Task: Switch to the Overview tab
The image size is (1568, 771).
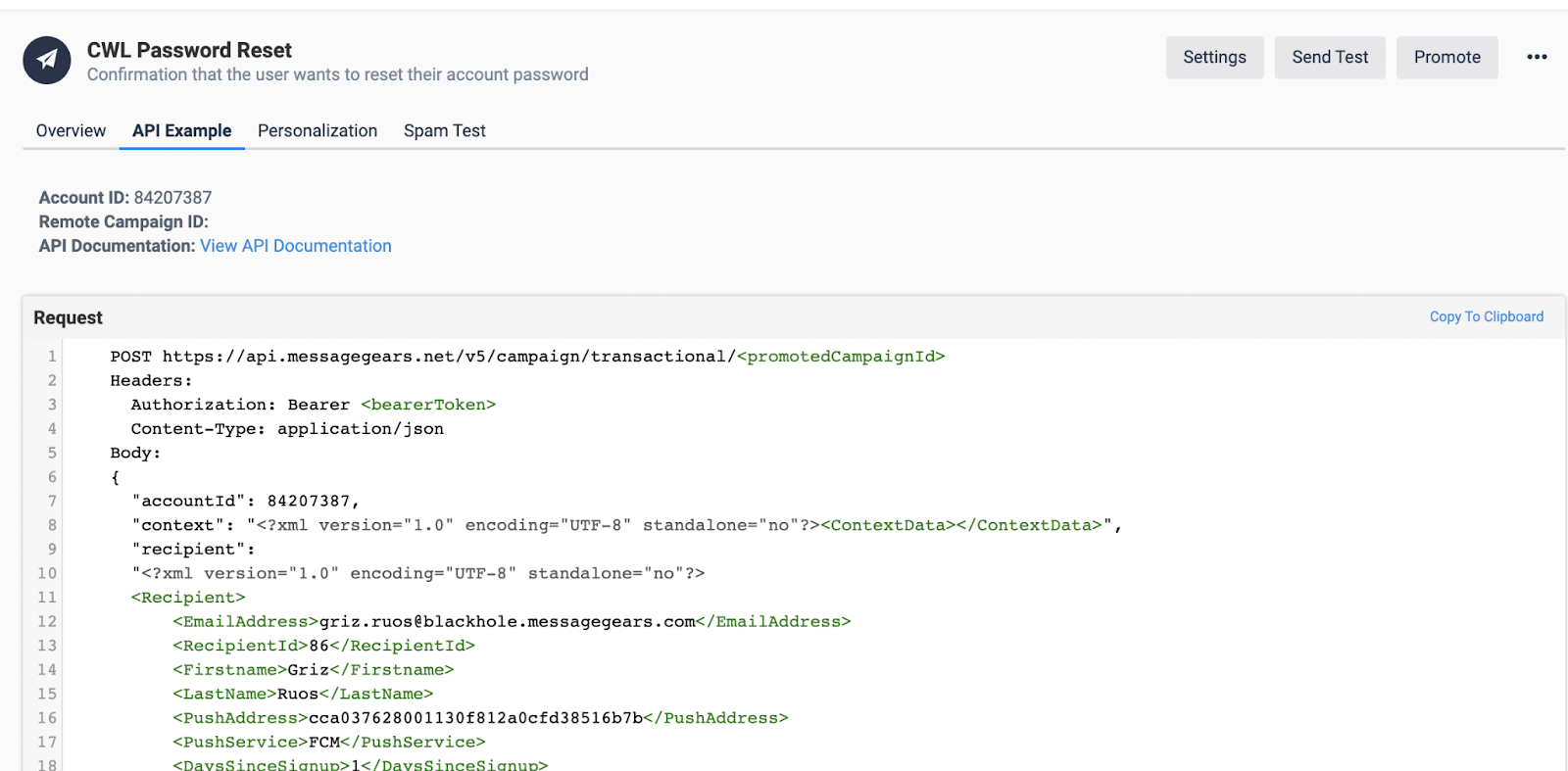Action: (x=71, y=130)
